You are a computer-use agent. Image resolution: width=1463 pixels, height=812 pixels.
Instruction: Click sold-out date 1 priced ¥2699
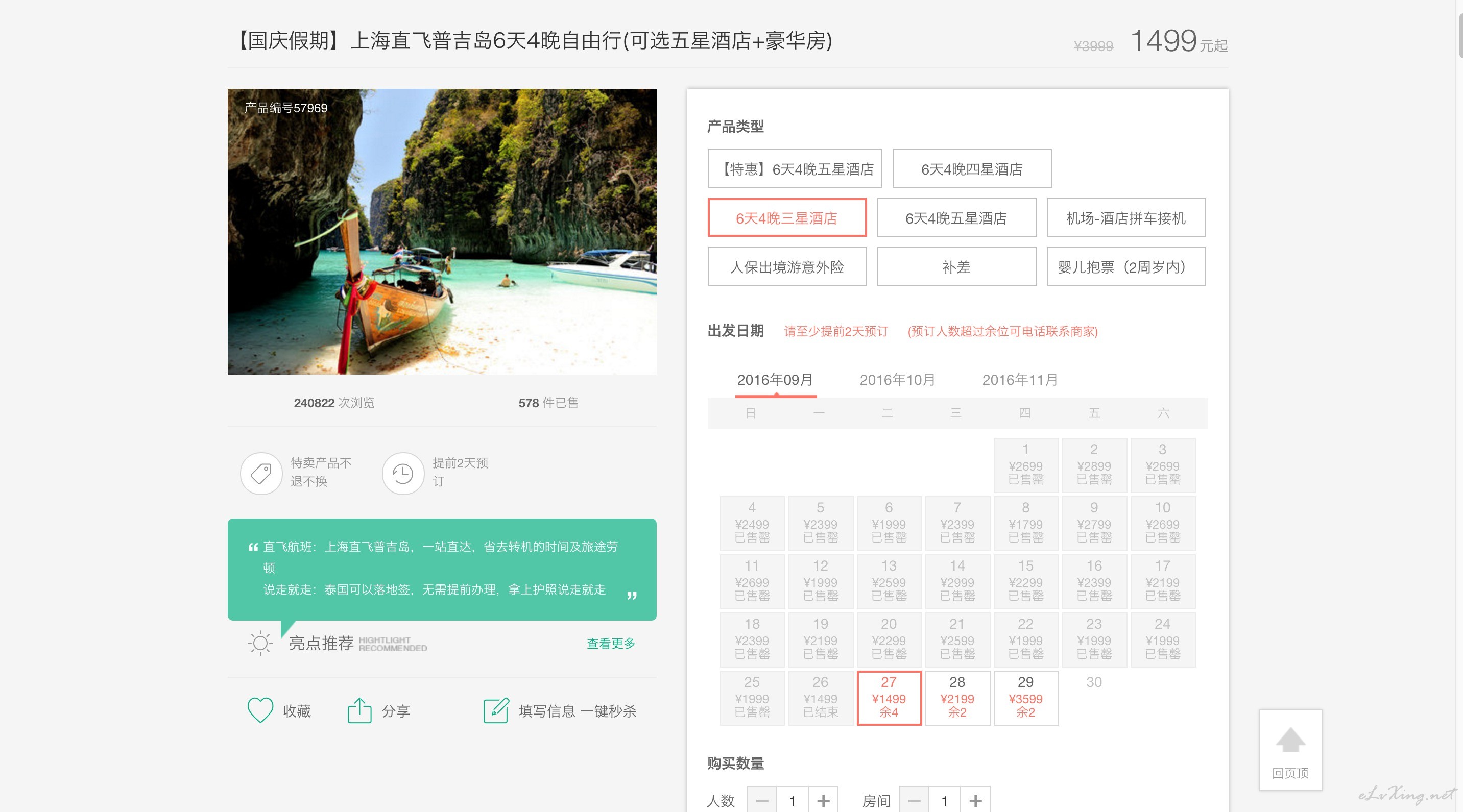tap(1026, 465)
